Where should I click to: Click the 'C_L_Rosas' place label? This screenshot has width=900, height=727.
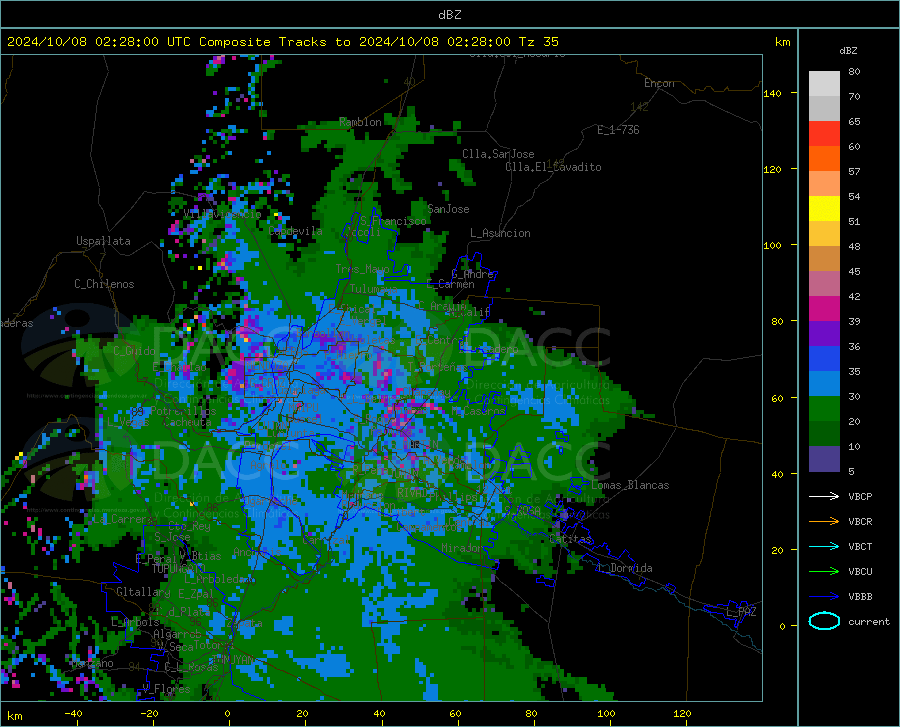pyautogui.click(x=191, y=667)
